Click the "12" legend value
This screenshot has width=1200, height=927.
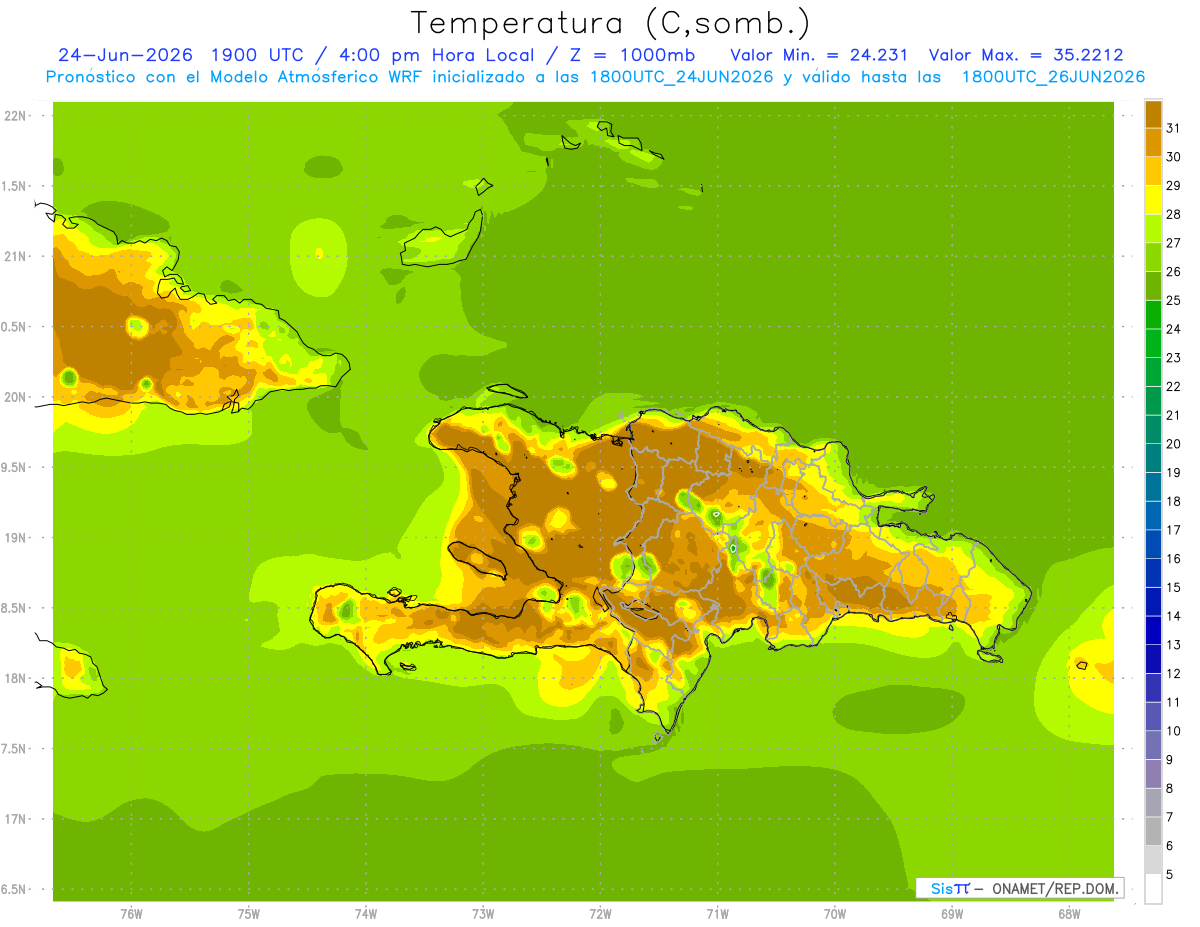(1173, 674)
